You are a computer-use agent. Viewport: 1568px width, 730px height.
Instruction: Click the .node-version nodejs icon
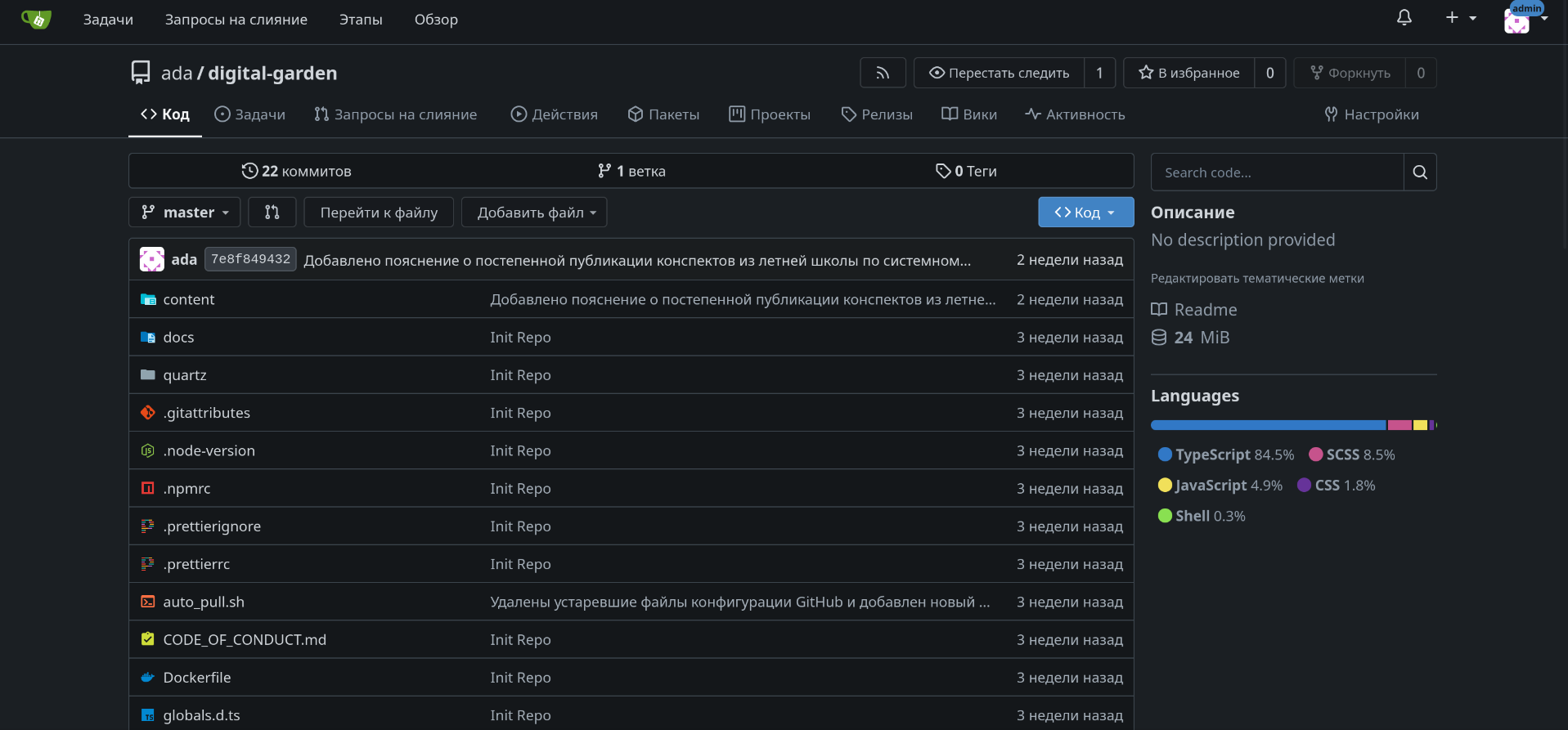148,450
